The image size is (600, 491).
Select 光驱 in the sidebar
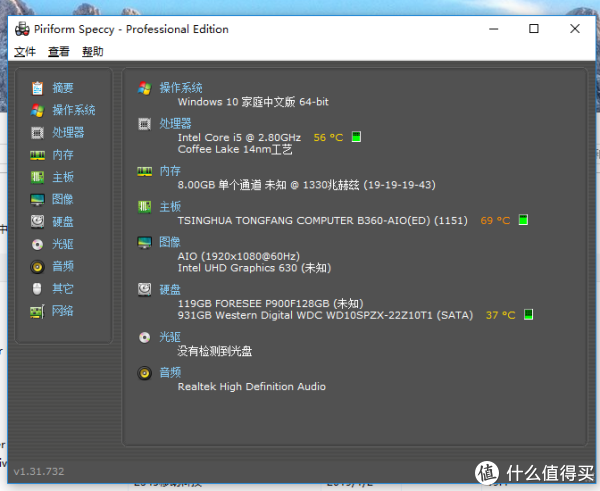(63, 244)
